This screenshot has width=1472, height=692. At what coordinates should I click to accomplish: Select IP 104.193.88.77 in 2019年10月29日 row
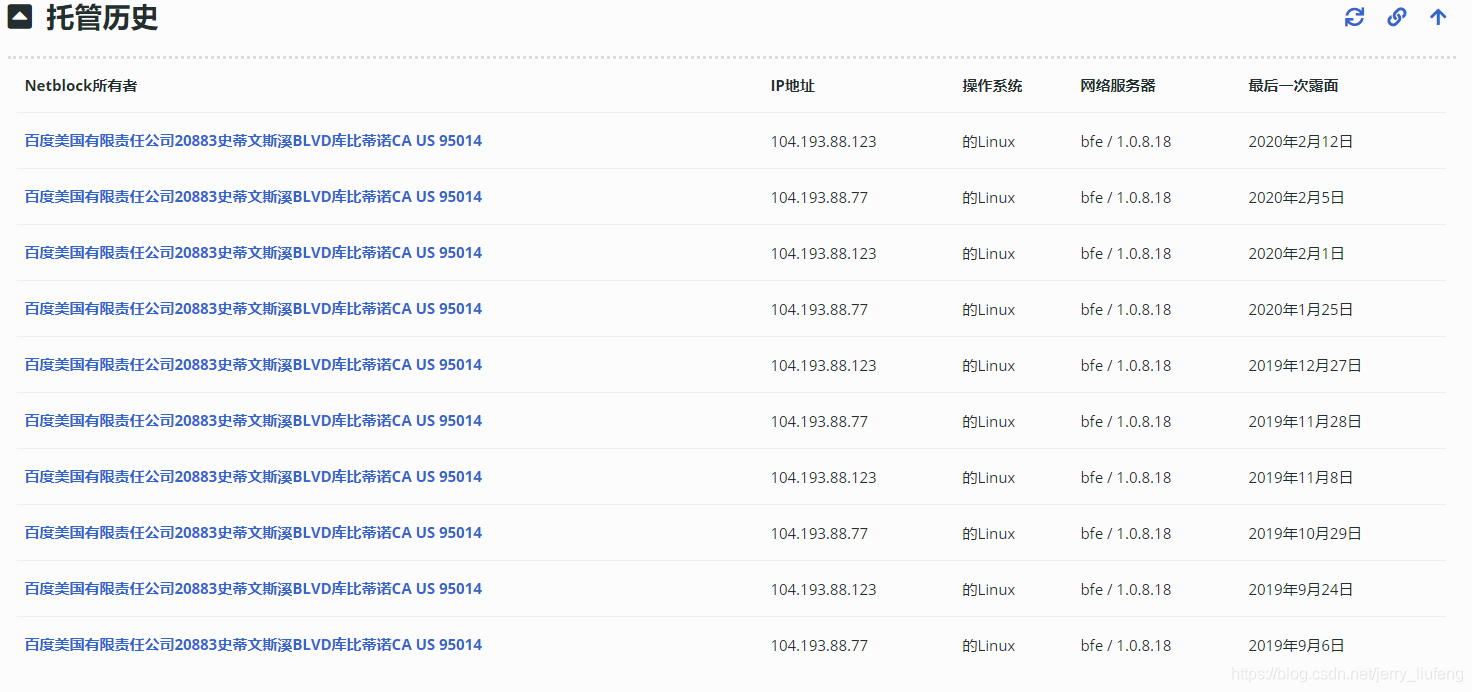pos(819,534)
